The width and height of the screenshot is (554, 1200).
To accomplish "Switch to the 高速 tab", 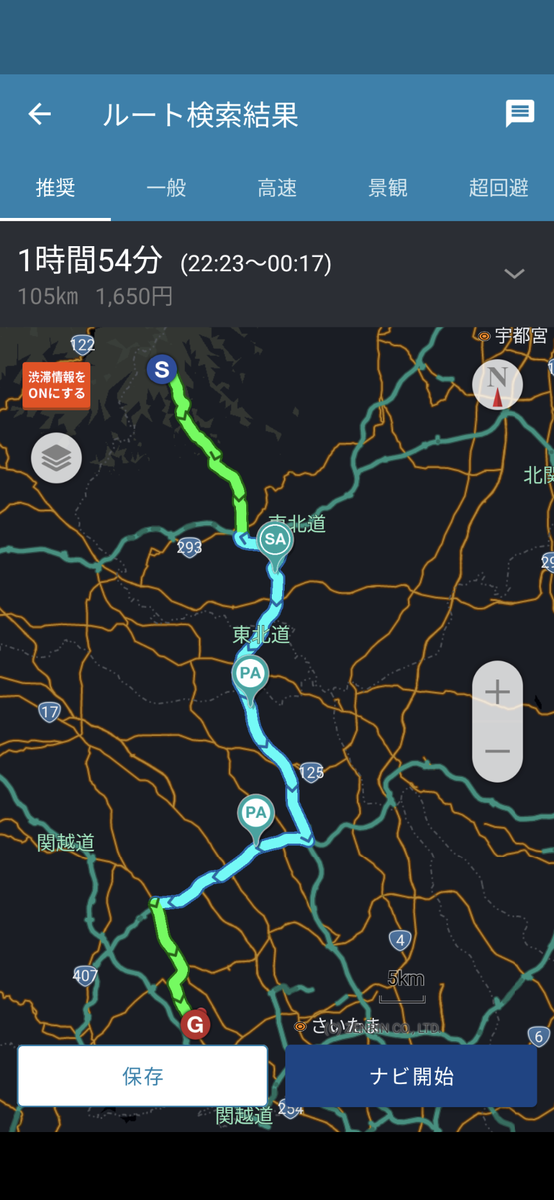I will click(277, 187).
